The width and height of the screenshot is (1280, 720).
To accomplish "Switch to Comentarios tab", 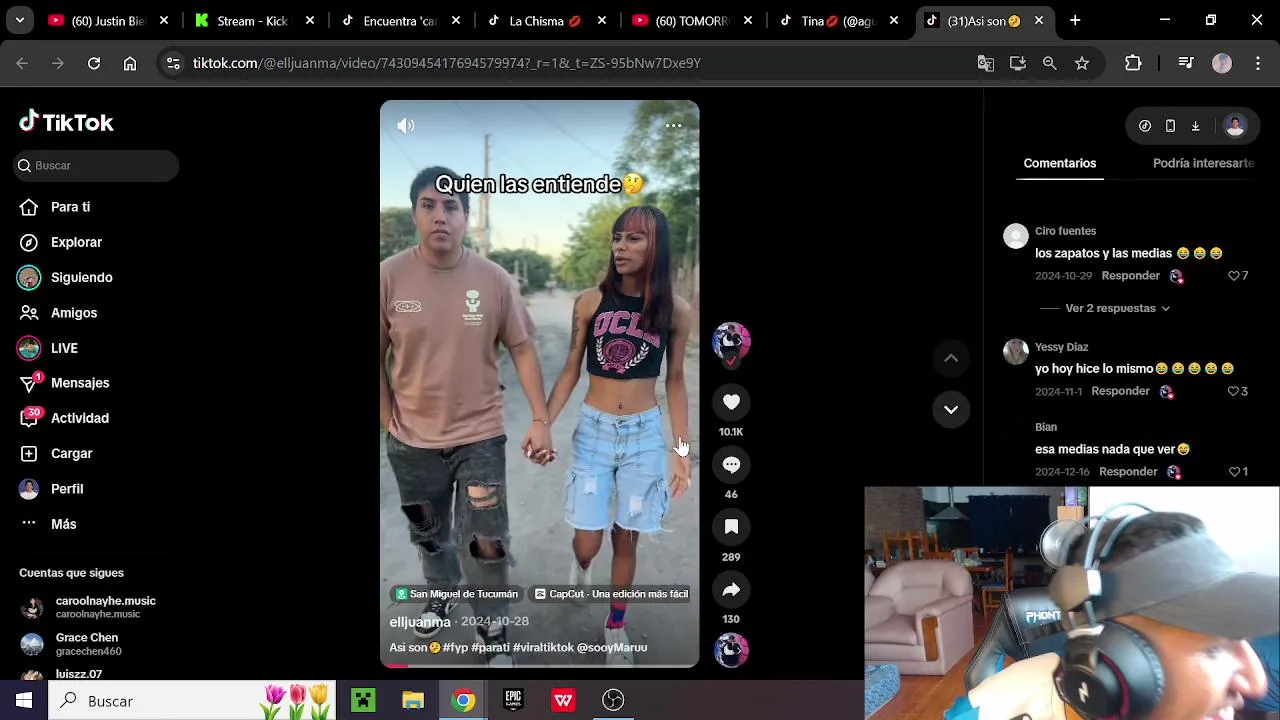I will tap(1059, 163).
